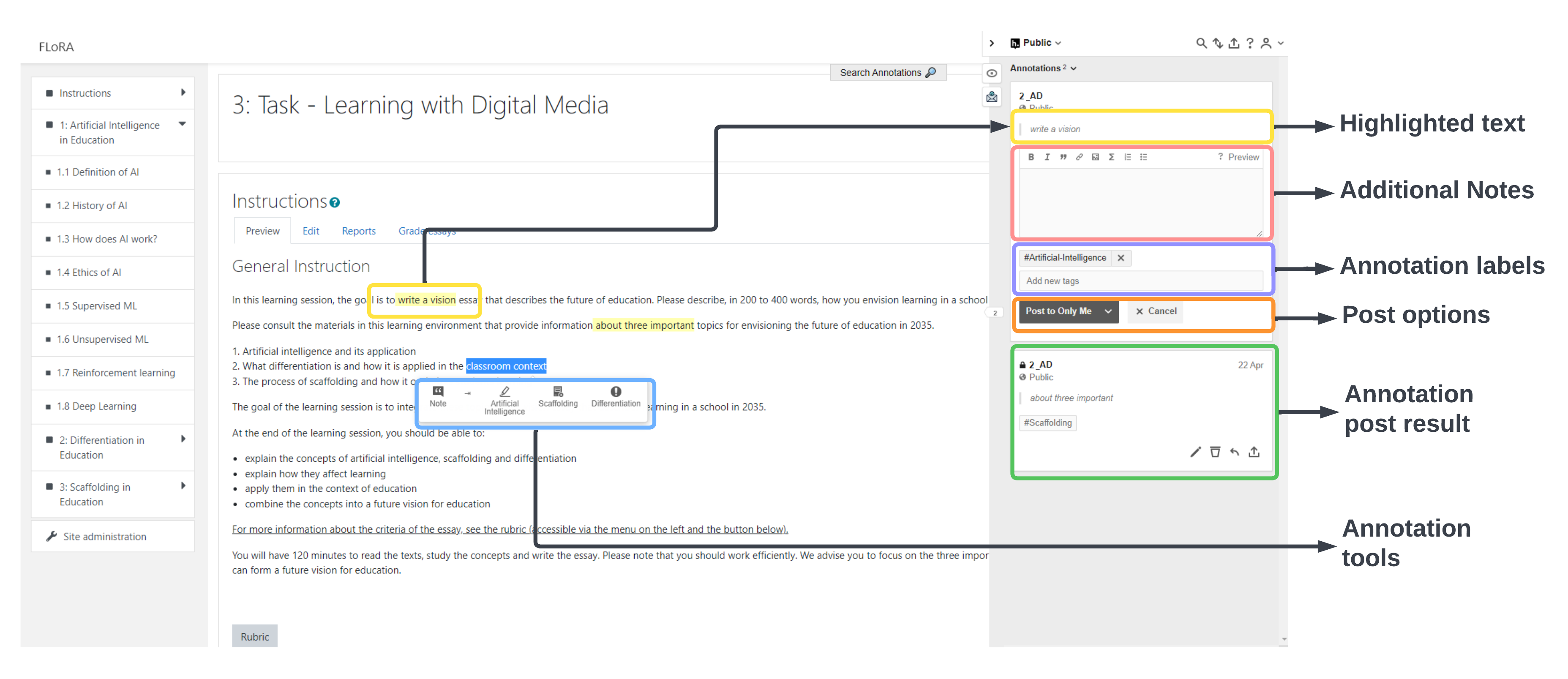Click the search magnifier in the annotation sidebar
This screenshot has width=1568, height=679.
1201,43
